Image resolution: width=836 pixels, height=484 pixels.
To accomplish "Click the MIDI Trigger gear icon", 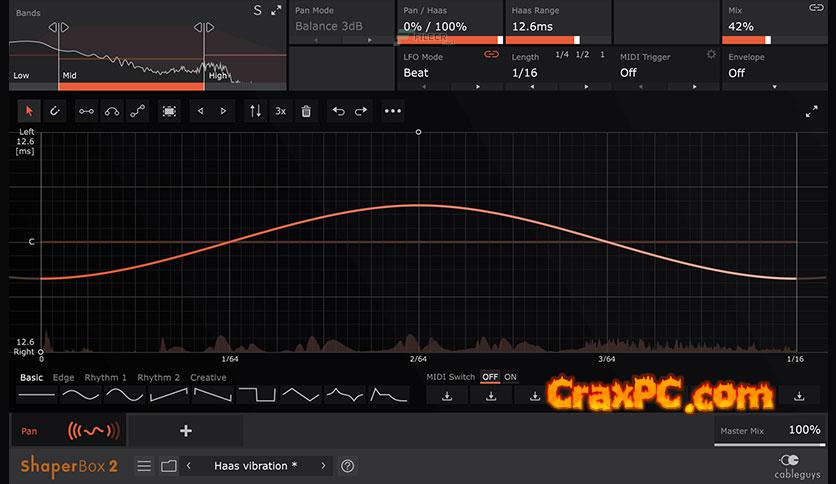I will (711, 55).
